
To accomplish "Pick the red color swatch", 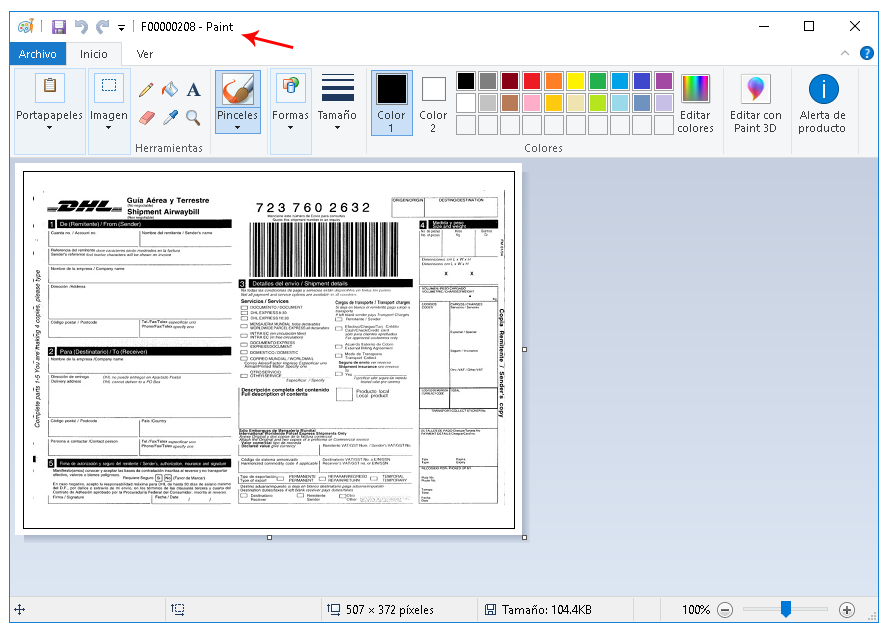I will (x=532, y=81).
